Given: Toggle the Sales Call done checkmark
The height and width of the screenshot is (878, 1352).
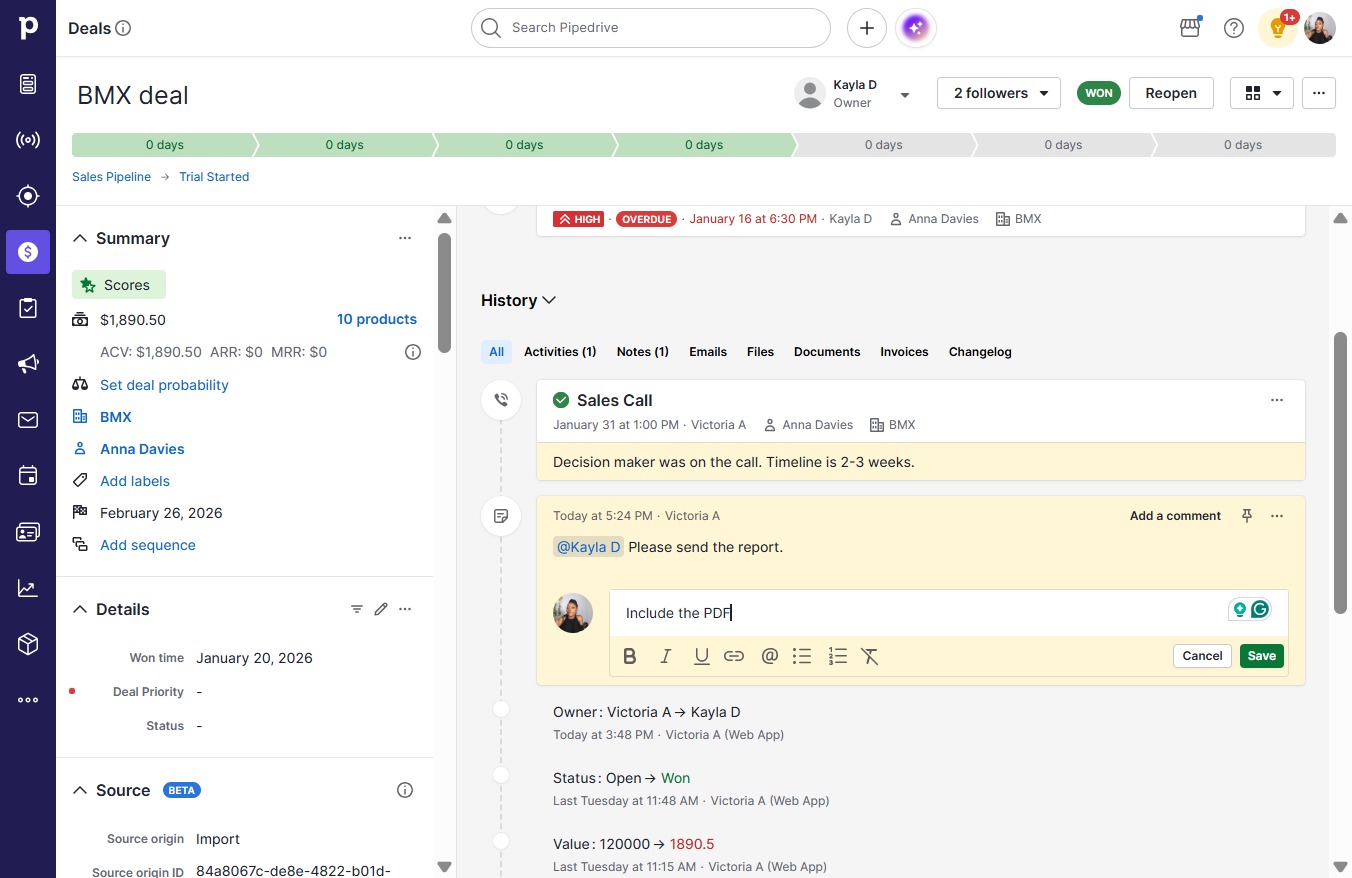Looking at the screenshot, I should tap(561, 400).
